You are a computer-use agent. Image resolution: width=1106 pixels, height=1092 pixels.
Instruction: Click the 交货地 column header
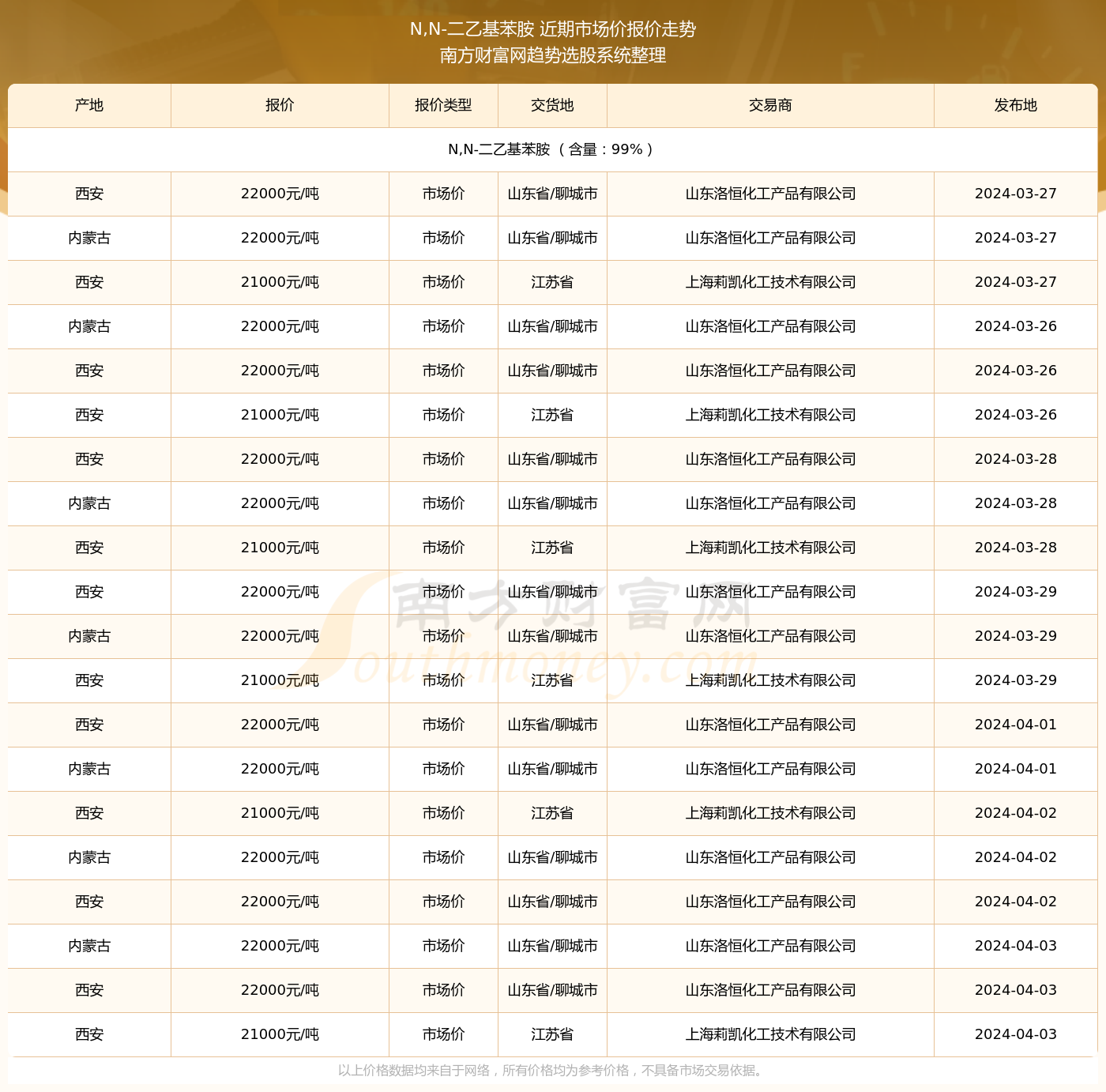point(552,105)
